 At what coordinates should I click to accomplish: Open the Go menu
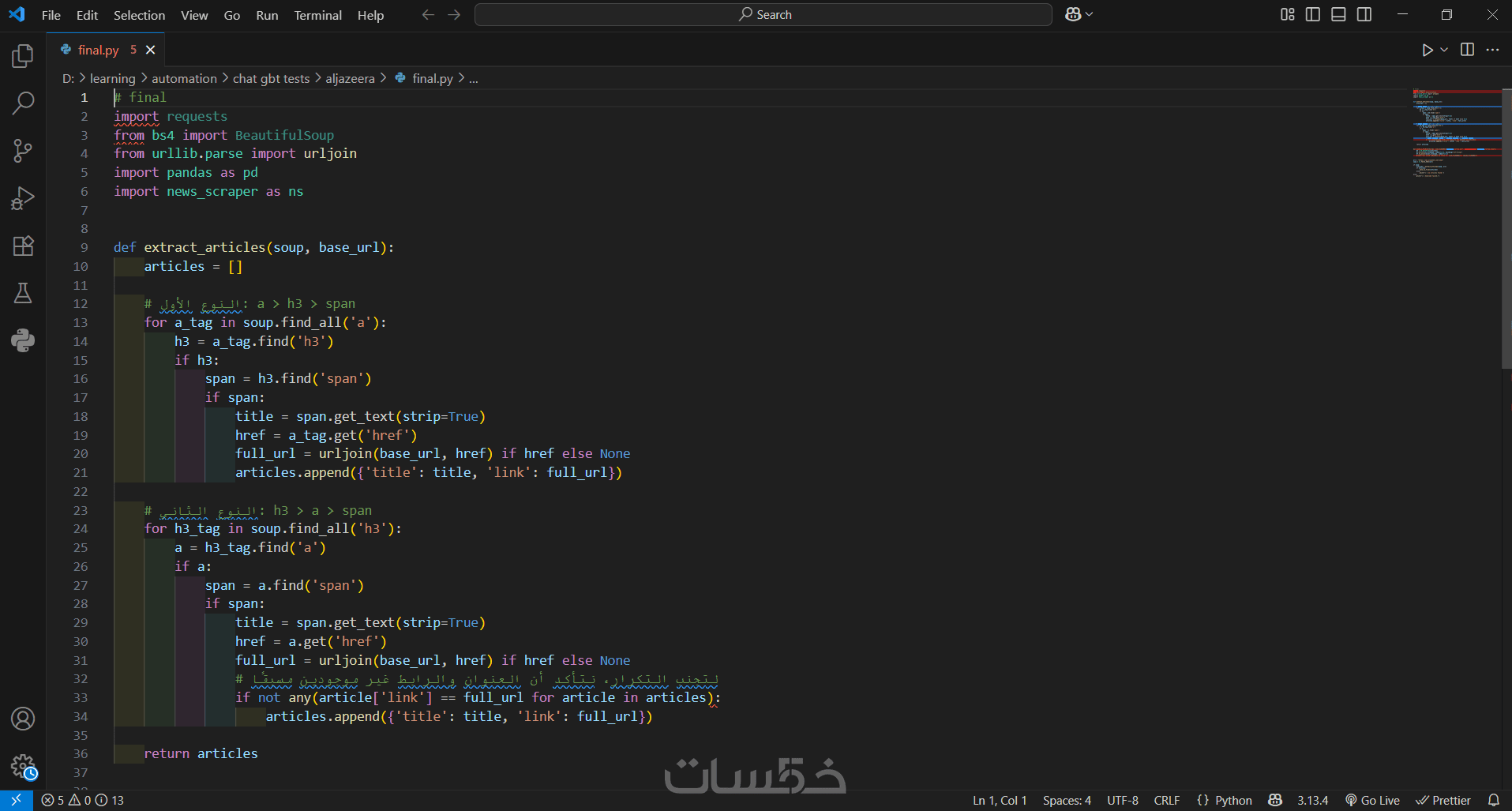click(x=232, y=15)
